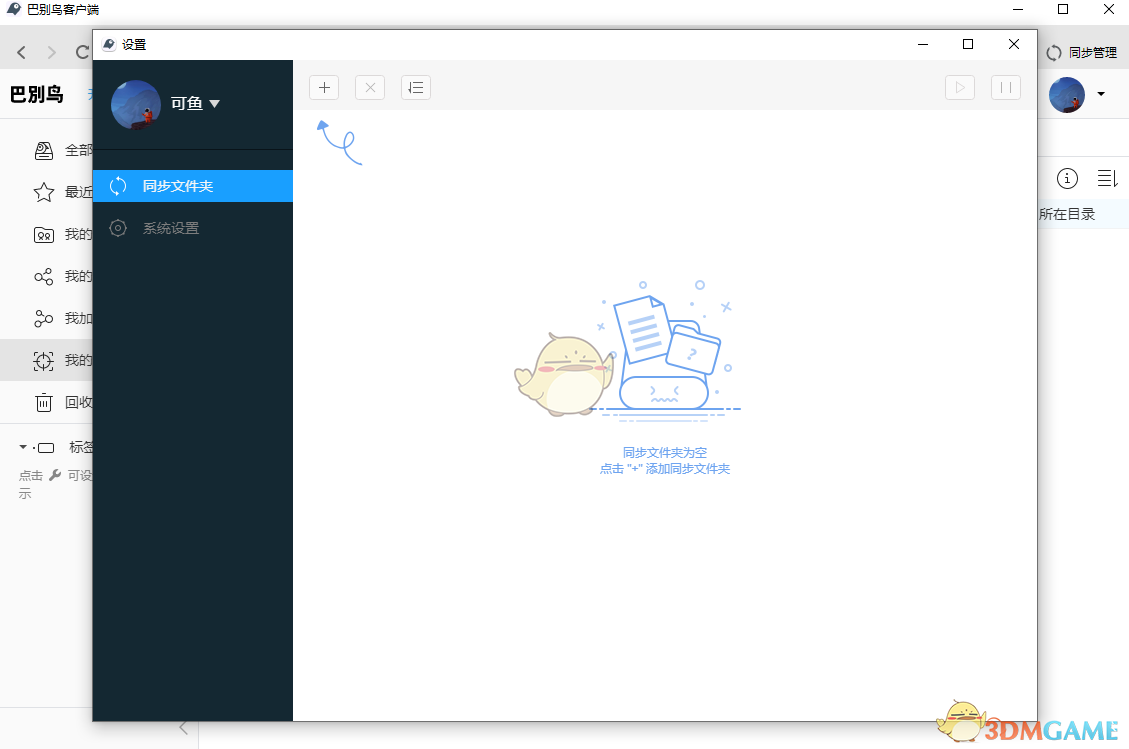
Task: Add a new sync folder with plus button
Action: click(x=324, y=88)
